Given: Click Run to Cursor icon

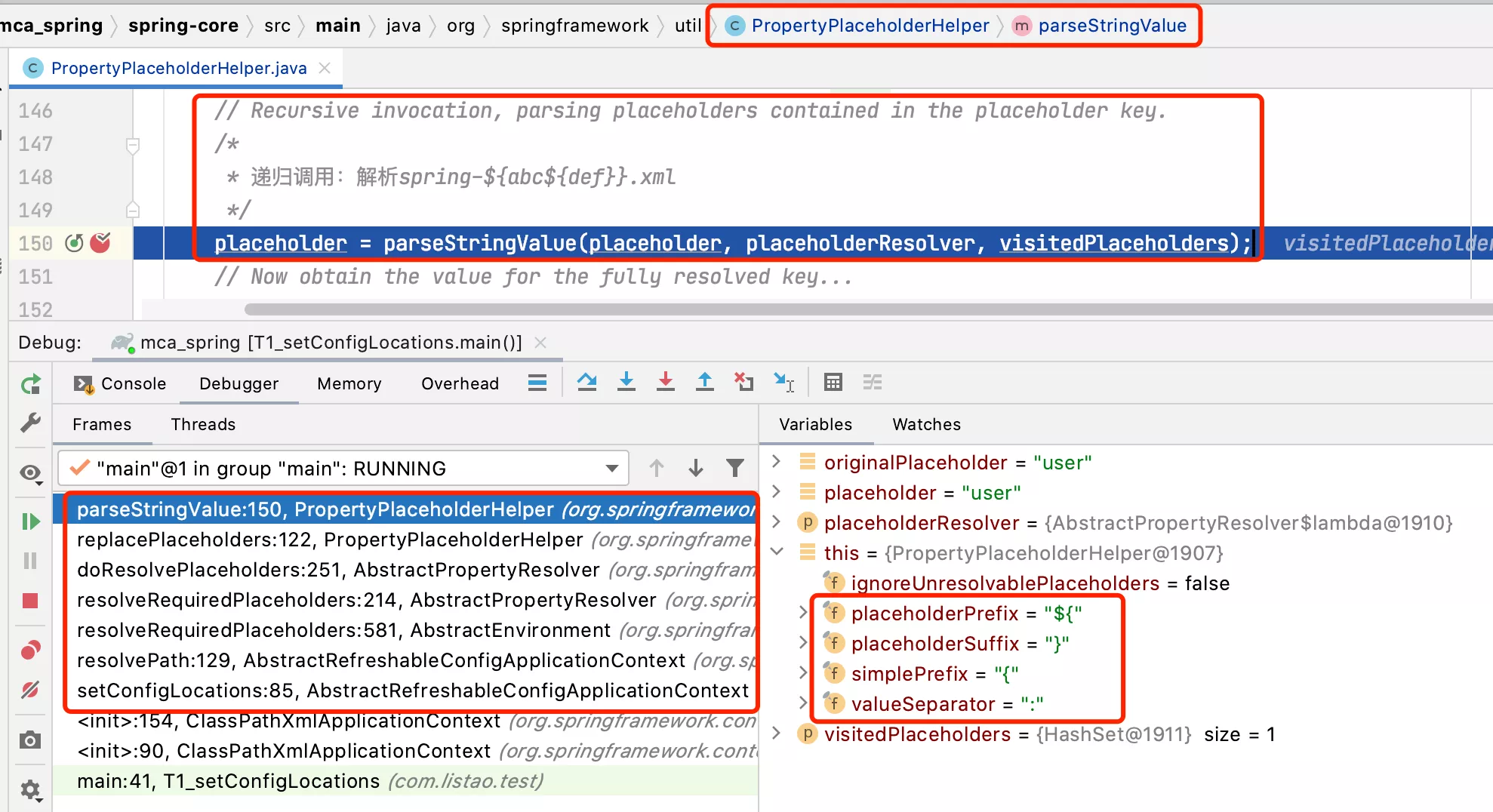Looking at the screenshot, I should point(784,383).
